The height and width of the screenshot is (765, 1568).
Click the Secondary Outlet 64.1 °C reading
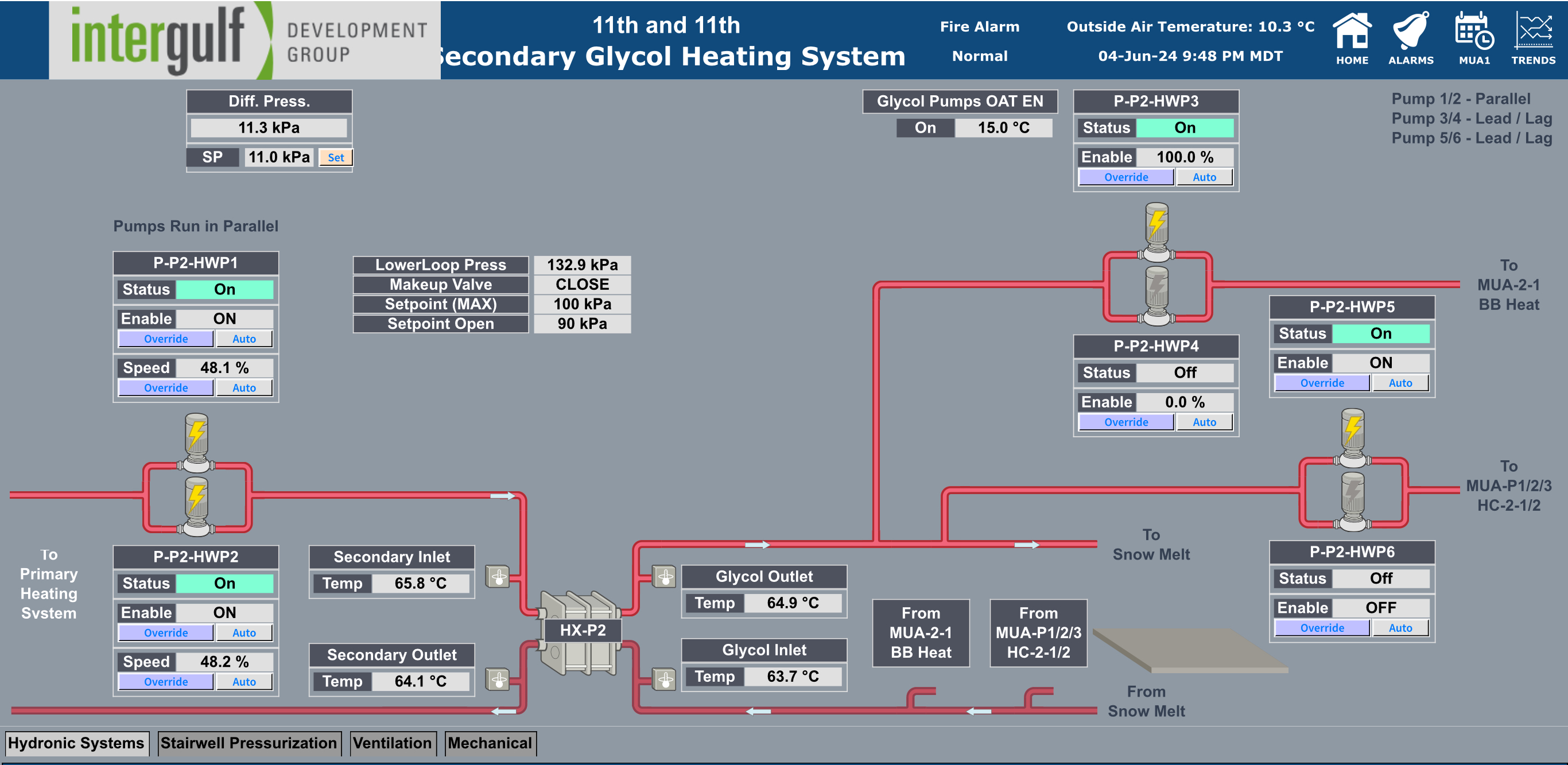tap(421, 681)
